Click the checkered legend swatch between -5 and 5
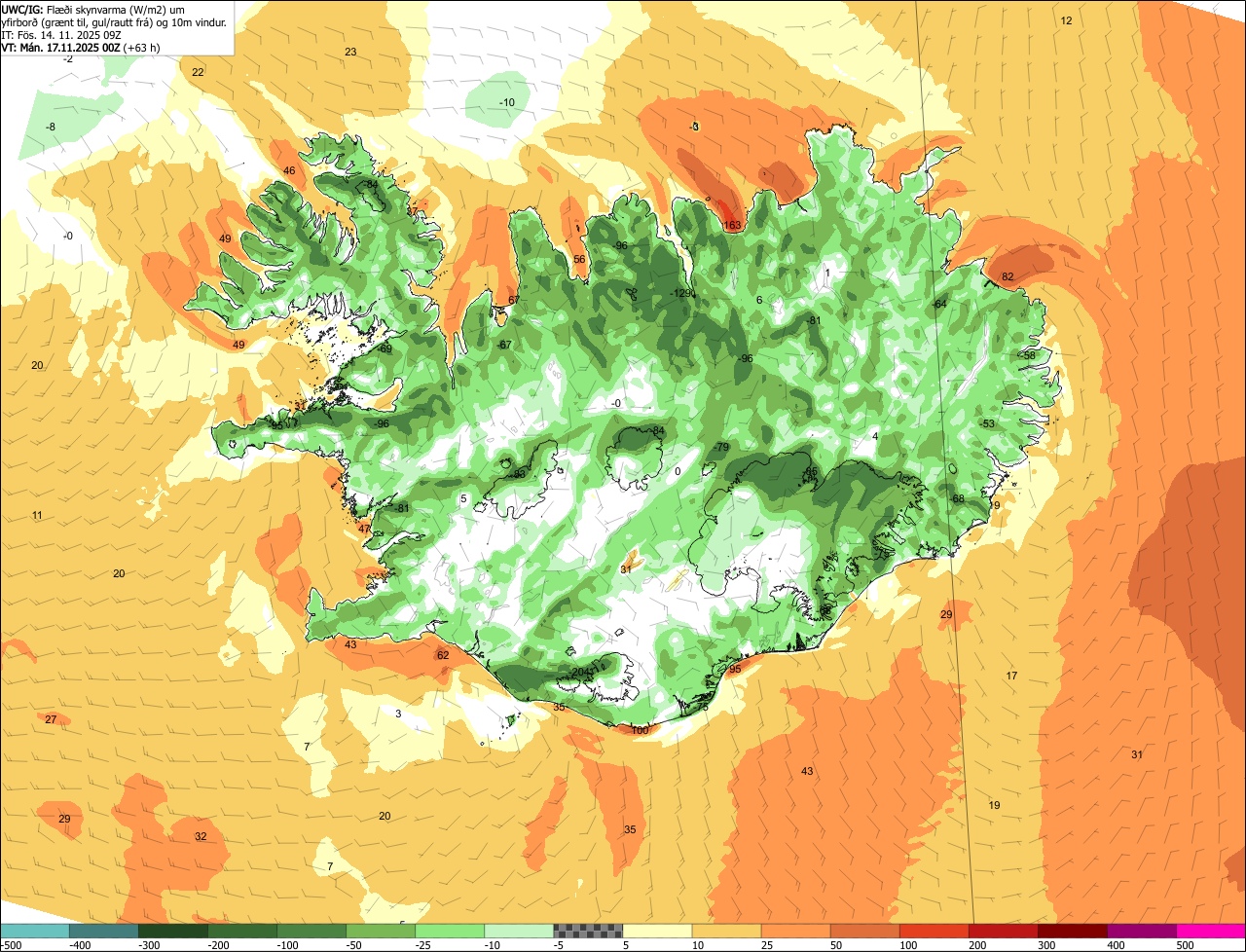 pyautogui.click(x=588, y=931)
